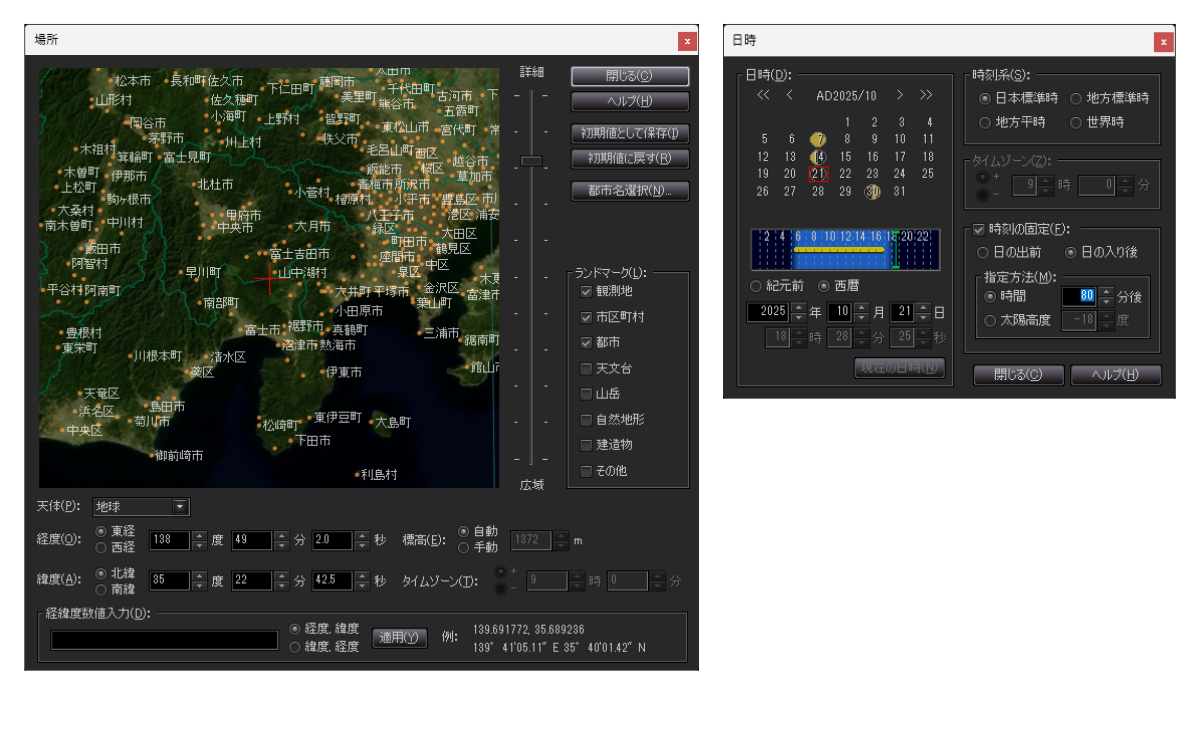This screenshot has width=1200, height=745.
Task: Click the 24-hour time bar
Action: pyautogui.click(x=845, y=249)
